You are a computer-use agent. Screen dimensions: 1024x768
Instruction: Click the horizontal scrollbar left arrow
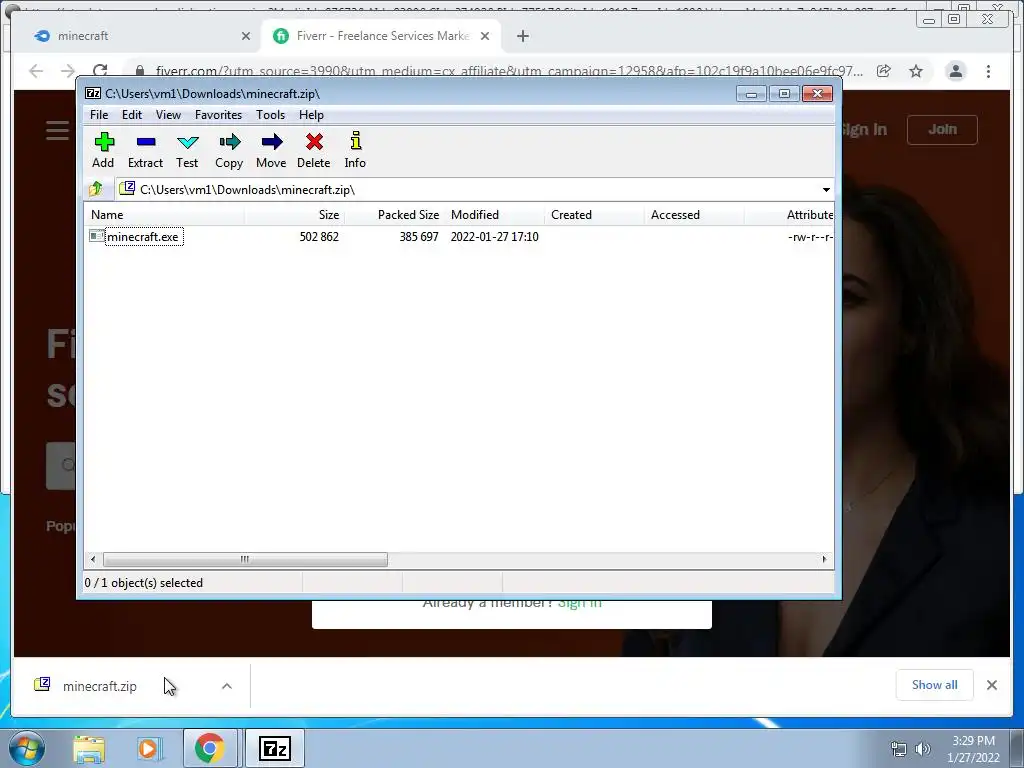click(x=93, y=560)
